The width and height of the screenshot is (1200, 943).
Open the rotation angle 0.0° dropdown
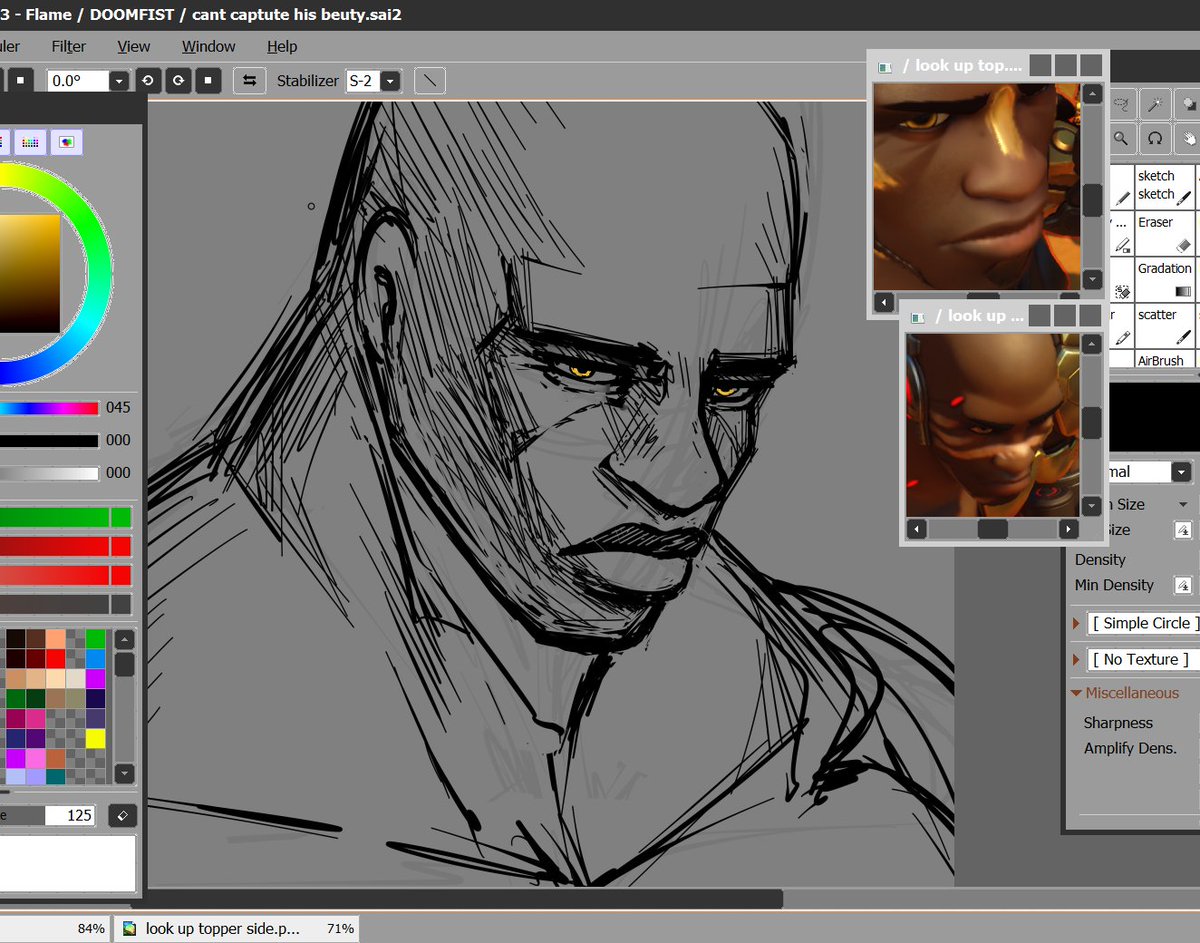pos(120,81)
